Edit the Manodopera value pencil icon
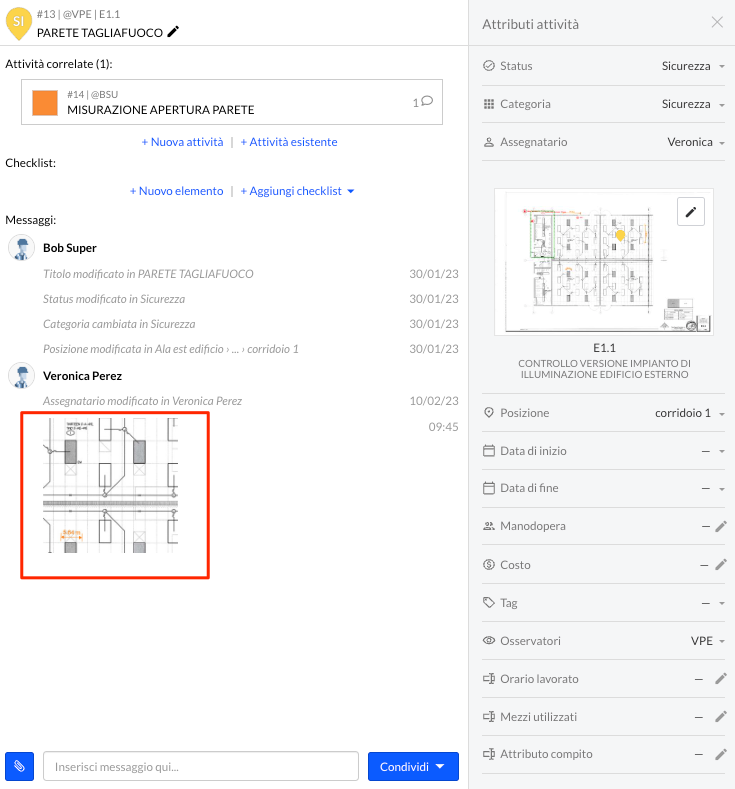The height and width of the screenshot is (789, 735). click(721, 526)
